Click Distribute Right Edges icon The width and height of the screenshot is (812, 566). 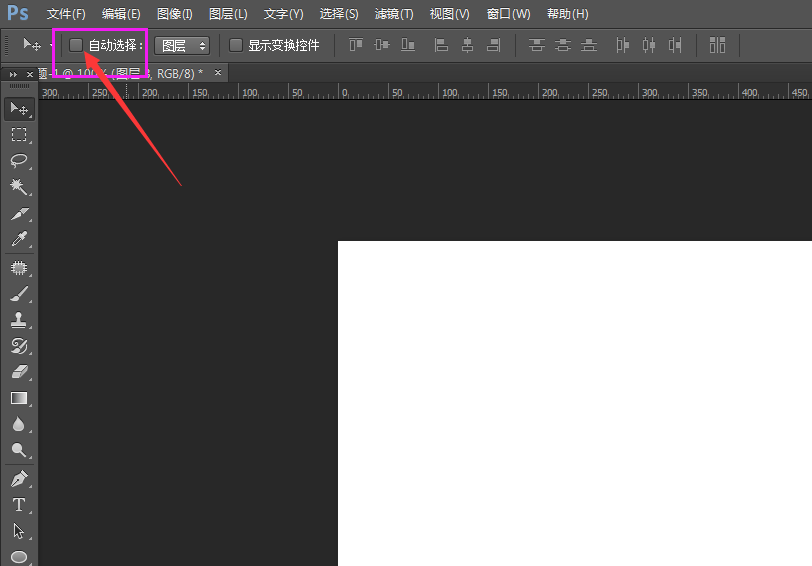tap(675, 45)
